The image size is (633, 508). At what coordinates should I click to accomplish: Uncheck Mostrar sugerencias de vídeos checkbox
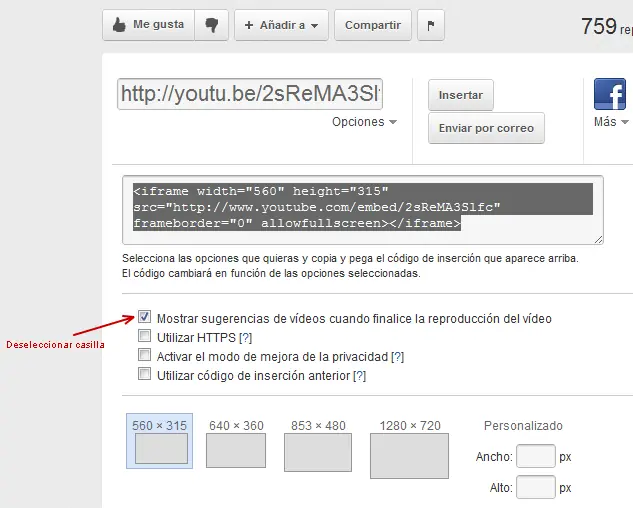[144, 317]
